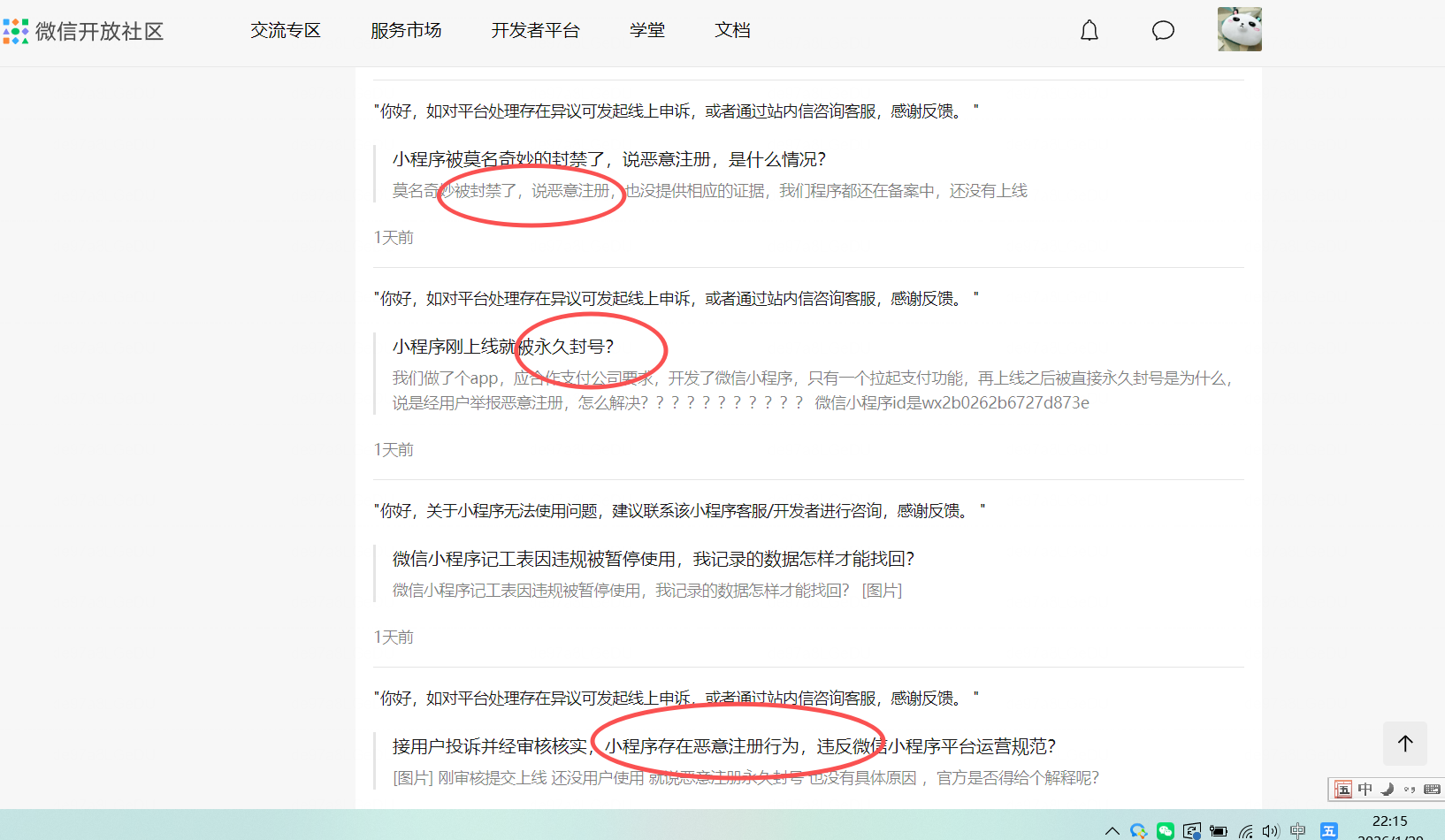Click the excerpt starting [图片] 刚审核提交上线
Screen dimensions: 1445x840
point(746,778)
